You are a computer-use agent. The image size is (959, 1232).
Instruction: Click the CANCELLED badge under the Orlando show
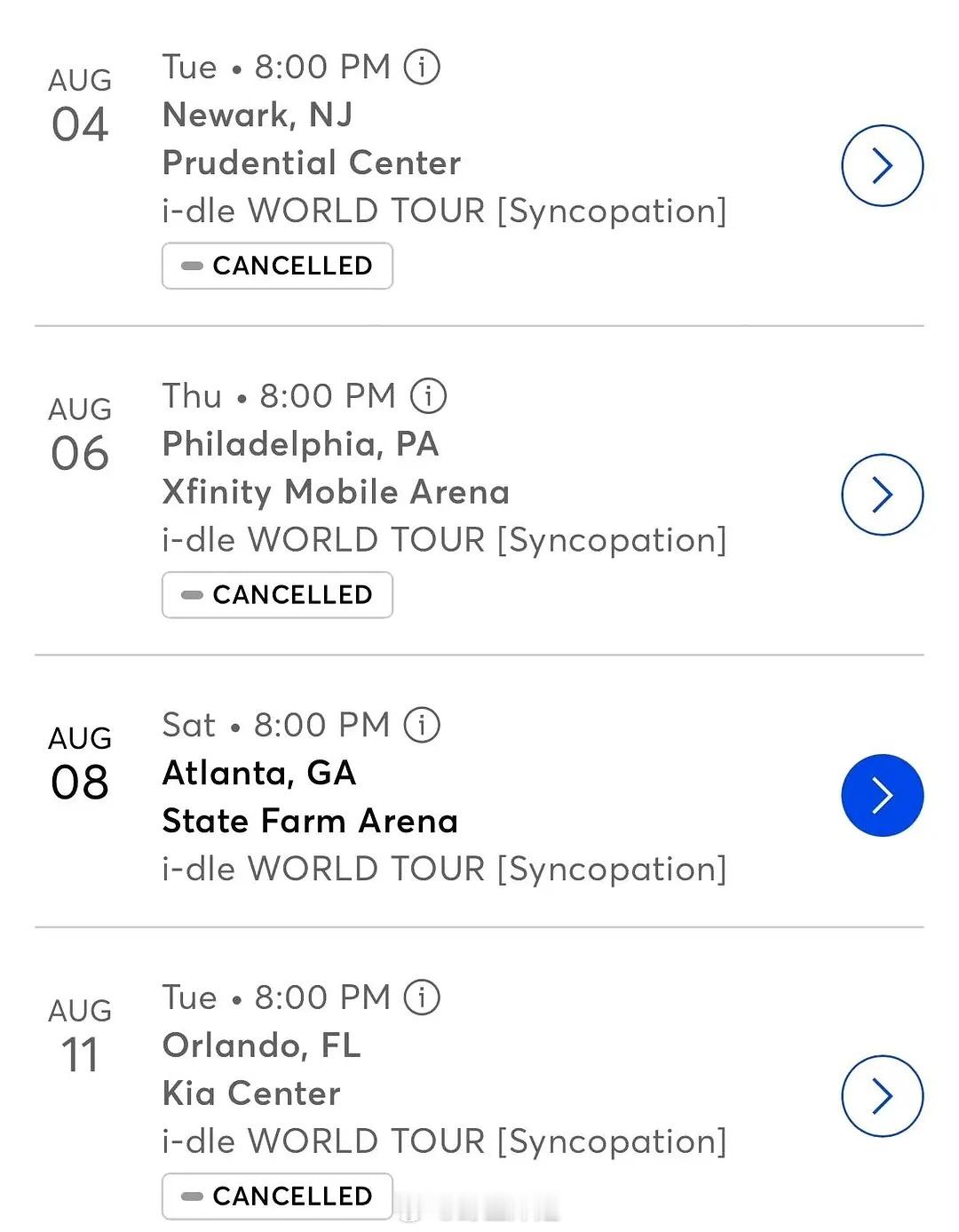point(277,1196)
